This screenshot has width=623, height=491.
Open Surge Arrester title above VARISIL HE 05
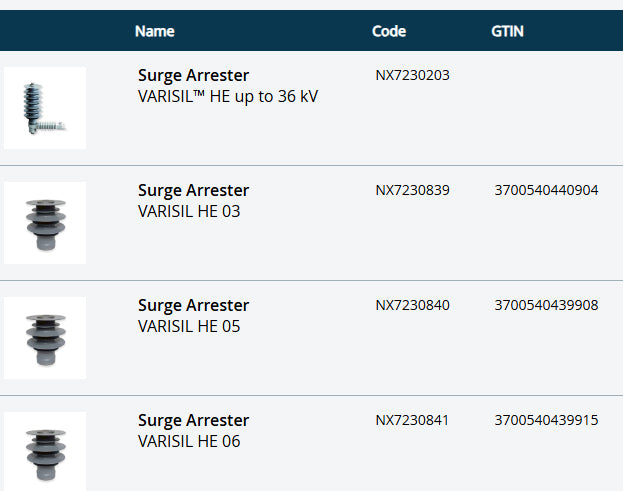click(194, 306)
